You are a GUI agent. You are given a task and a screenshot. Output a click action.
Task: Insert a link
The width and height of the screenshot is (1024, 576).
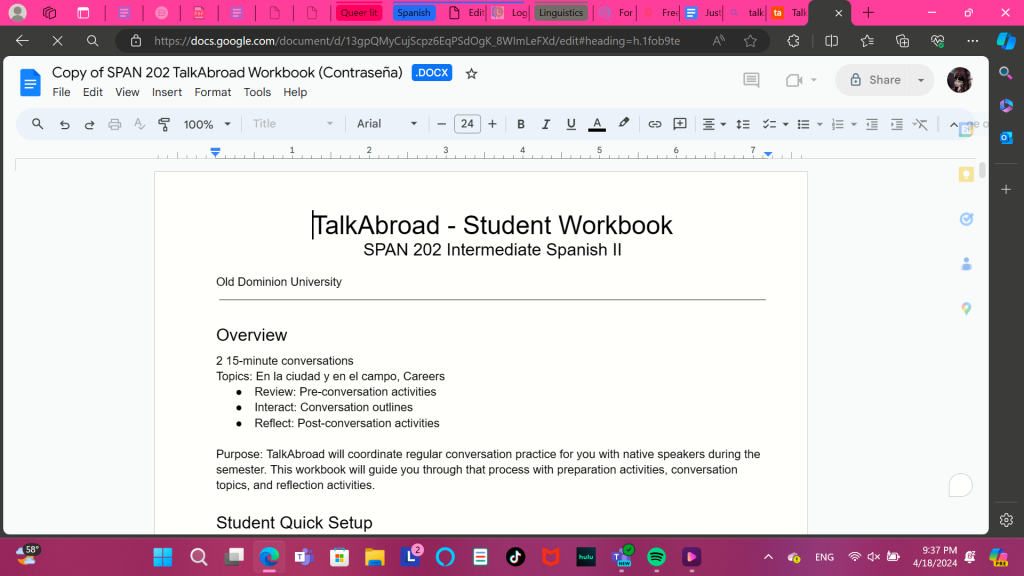[654, 124]
